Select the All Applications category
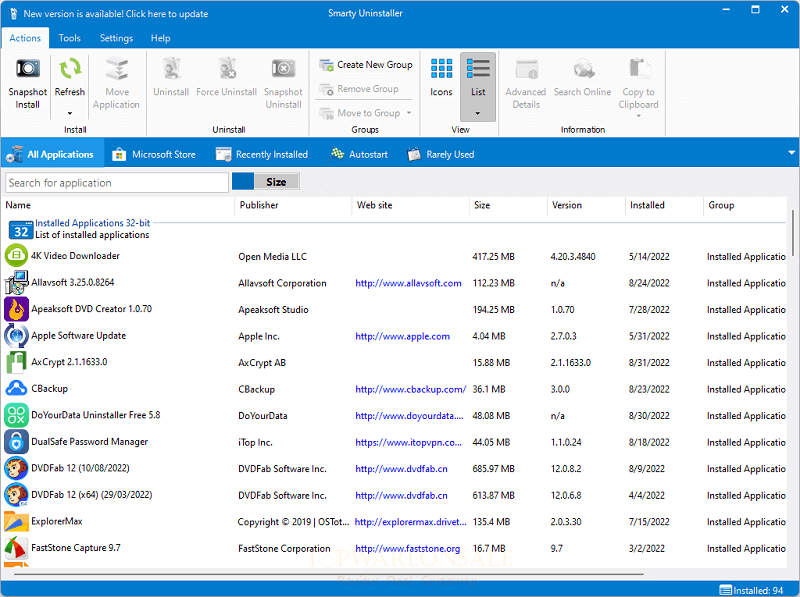 click(x=52, y=154)
